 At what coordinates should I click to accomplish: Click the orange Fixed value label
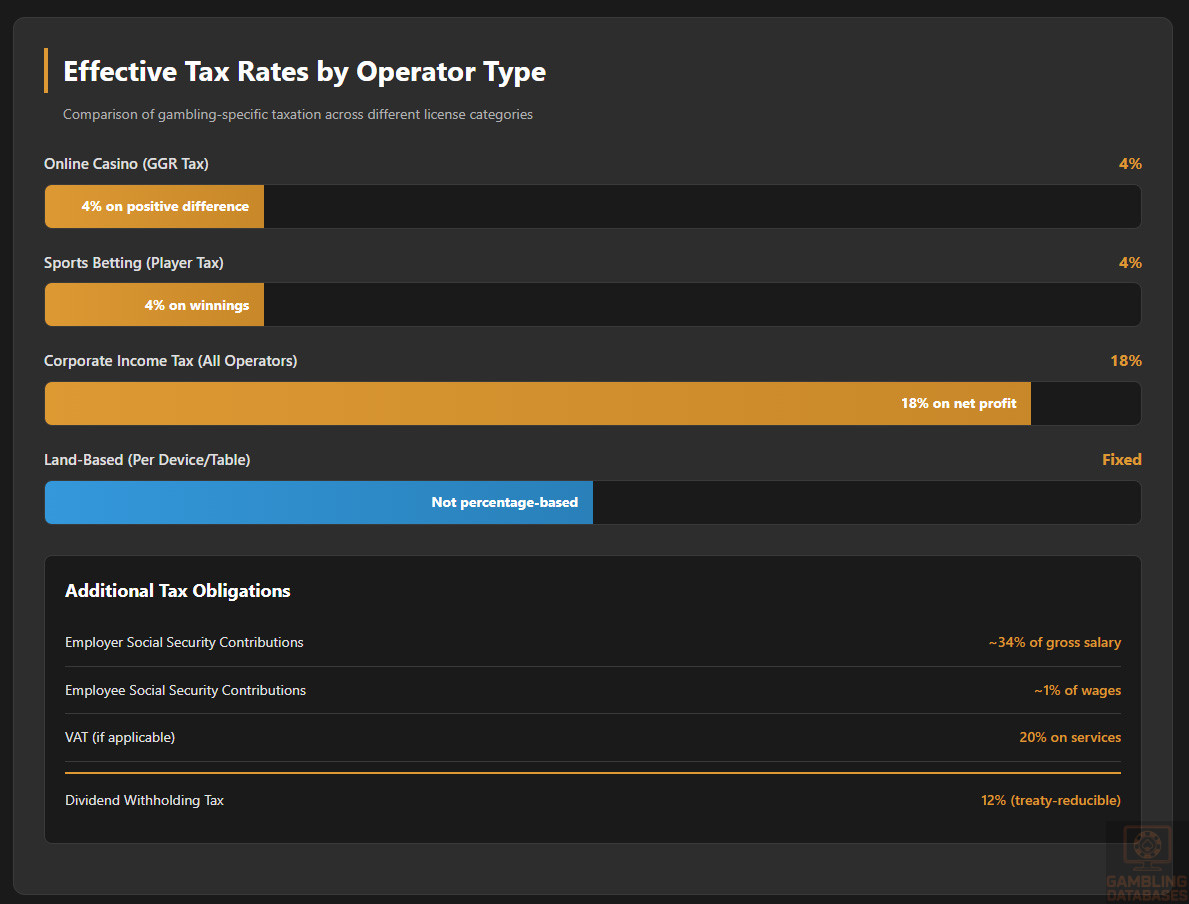[x=1121, y=460]
